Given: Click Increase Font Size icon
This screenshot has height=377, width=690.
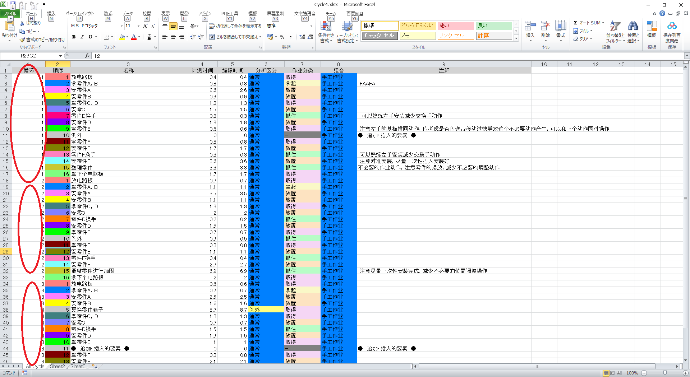Looking at the screenshot, I should [146, 26].
